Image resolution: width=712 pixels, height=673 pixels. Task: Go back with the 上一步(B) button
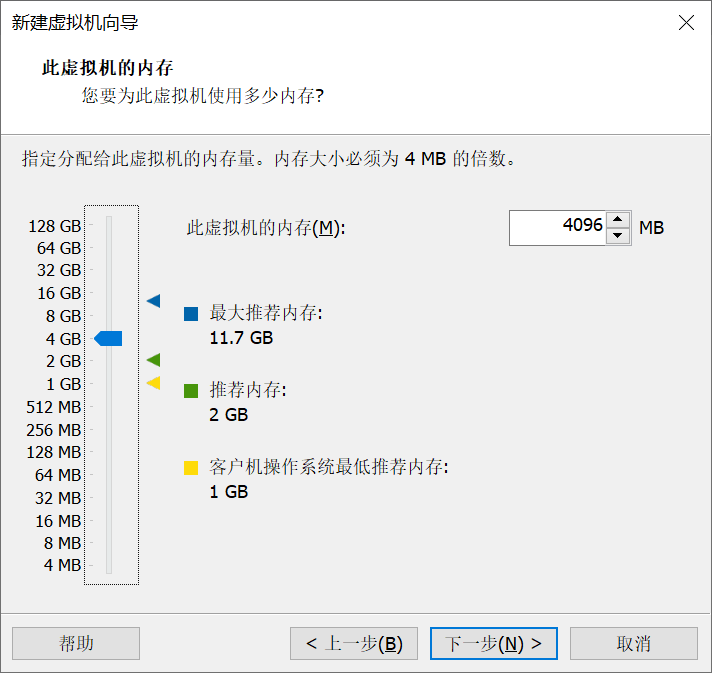(353, 644)
